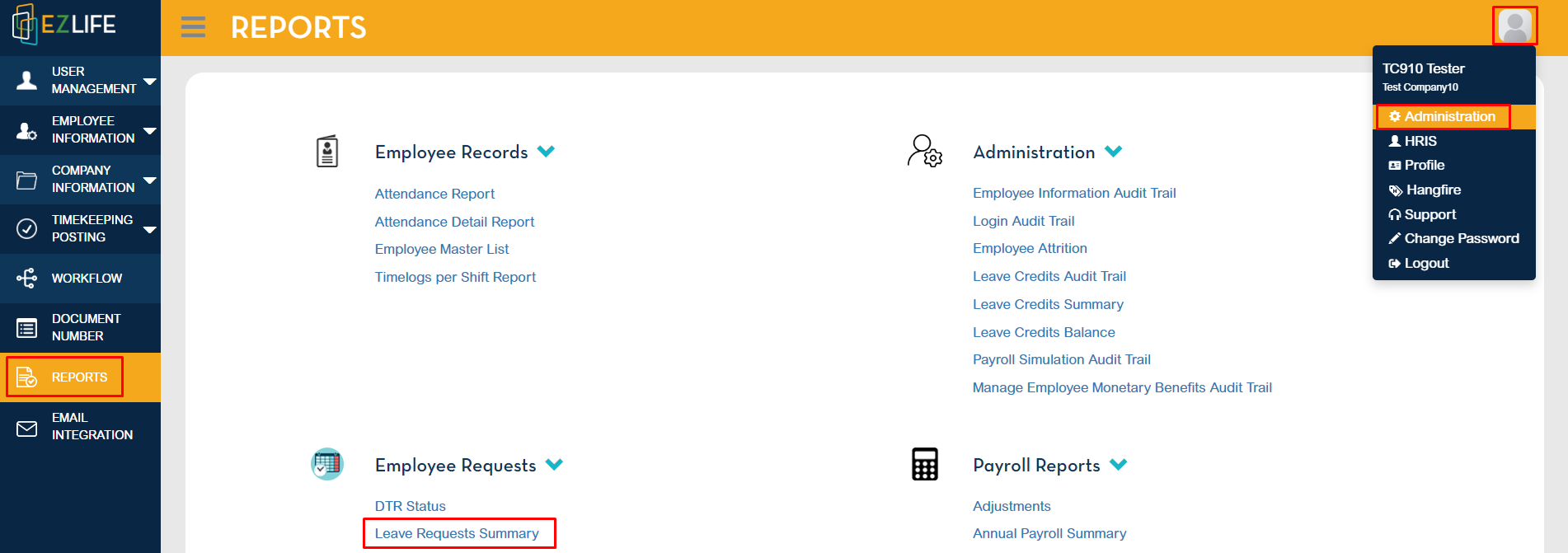
Task: Open the Attendance Report link
Action: [434, 194]
